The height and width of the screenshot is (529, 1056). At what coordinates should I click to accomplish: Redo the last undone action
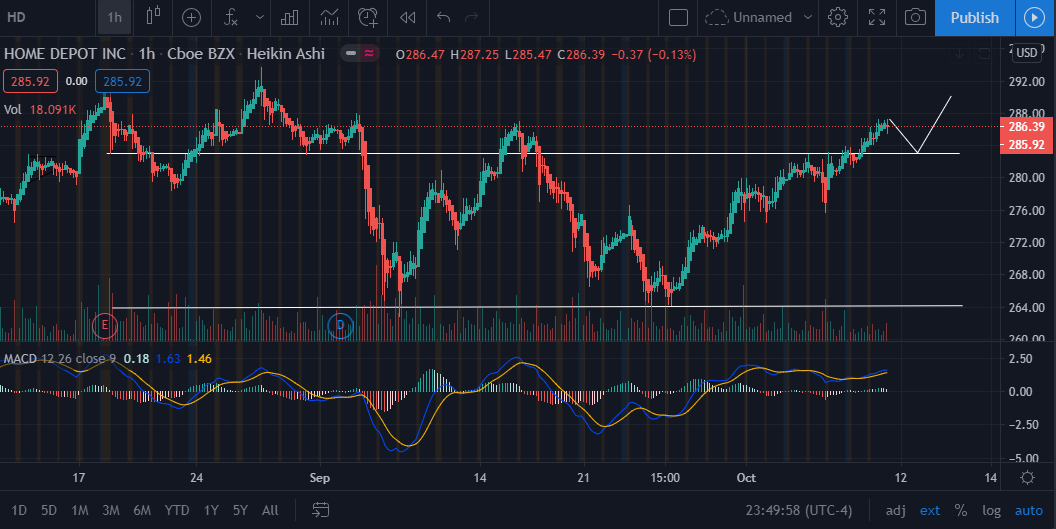(471, 18)
